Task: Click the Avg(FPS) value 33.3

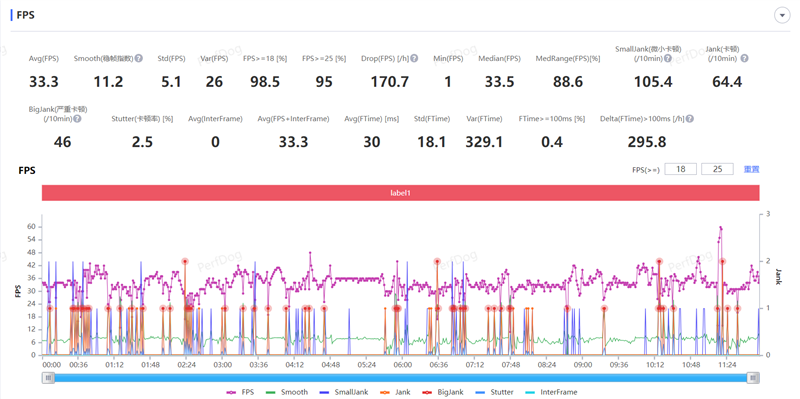Action: [x=43, y=82]
